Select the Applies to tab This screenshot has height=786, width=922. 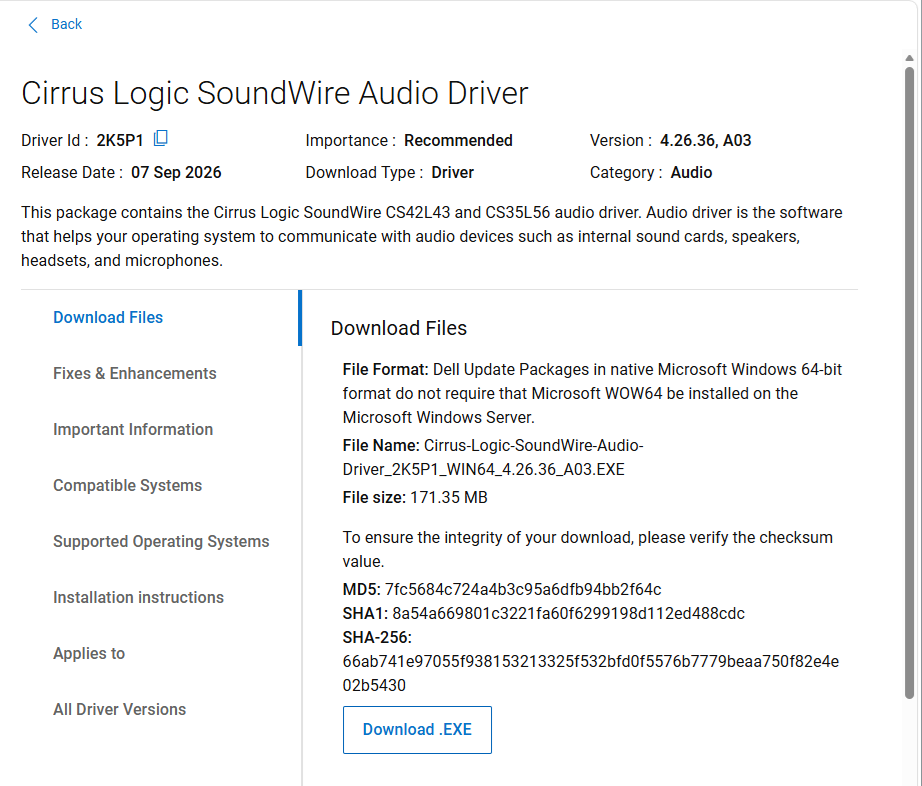[x=89, y=653]
